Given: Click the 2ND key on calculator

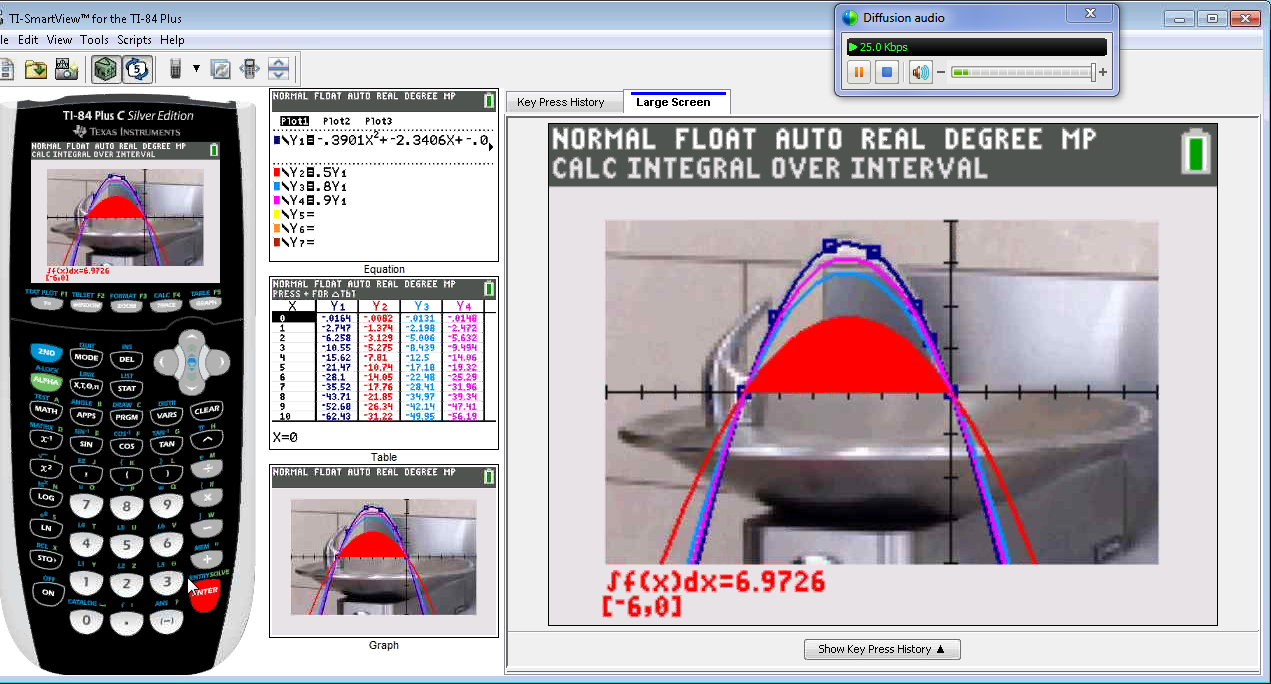Looking at the screenshot, I should point(46,353).
